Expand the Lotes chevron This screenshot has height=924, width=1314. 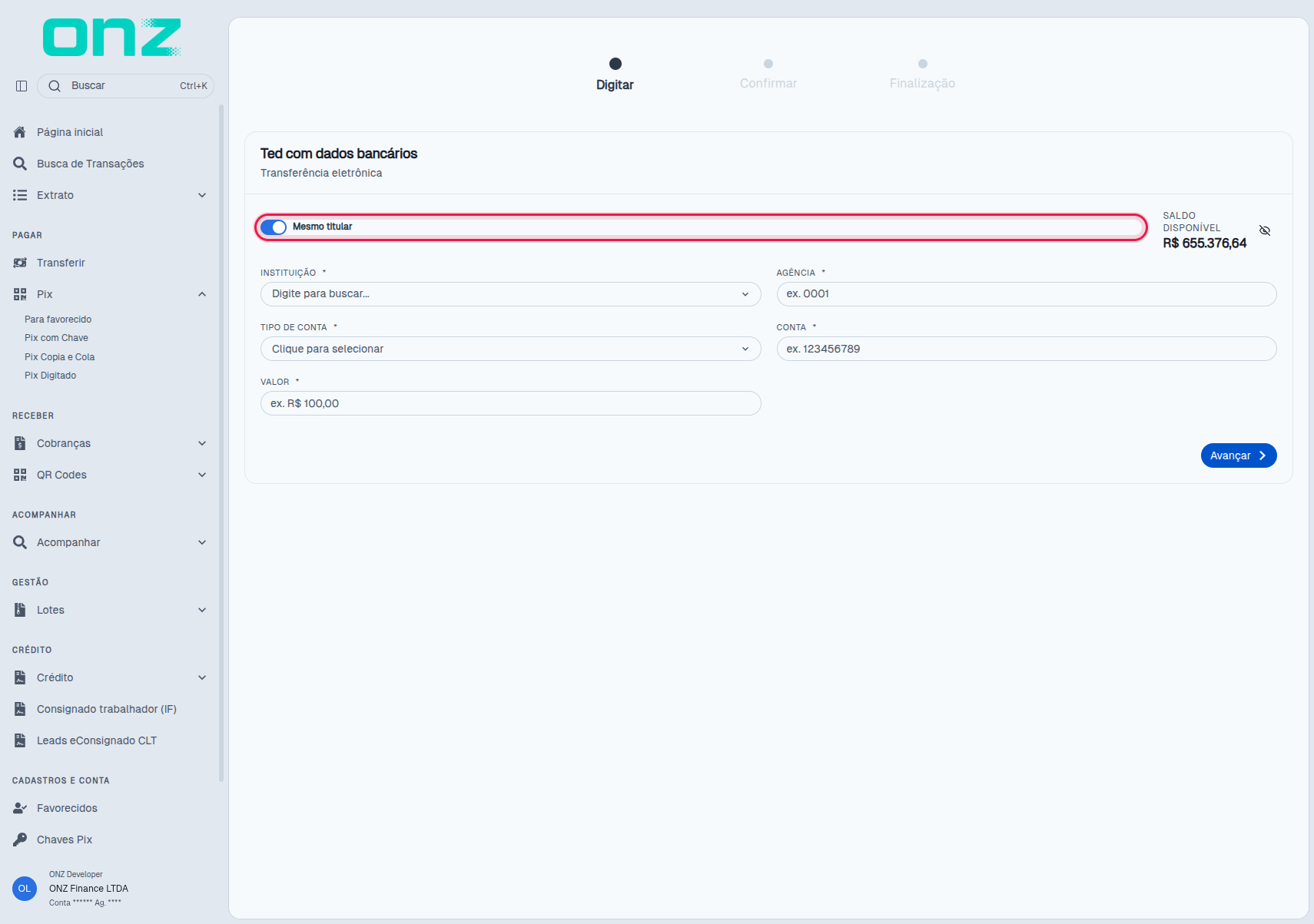pyautogui.click(x=202, y=610)
